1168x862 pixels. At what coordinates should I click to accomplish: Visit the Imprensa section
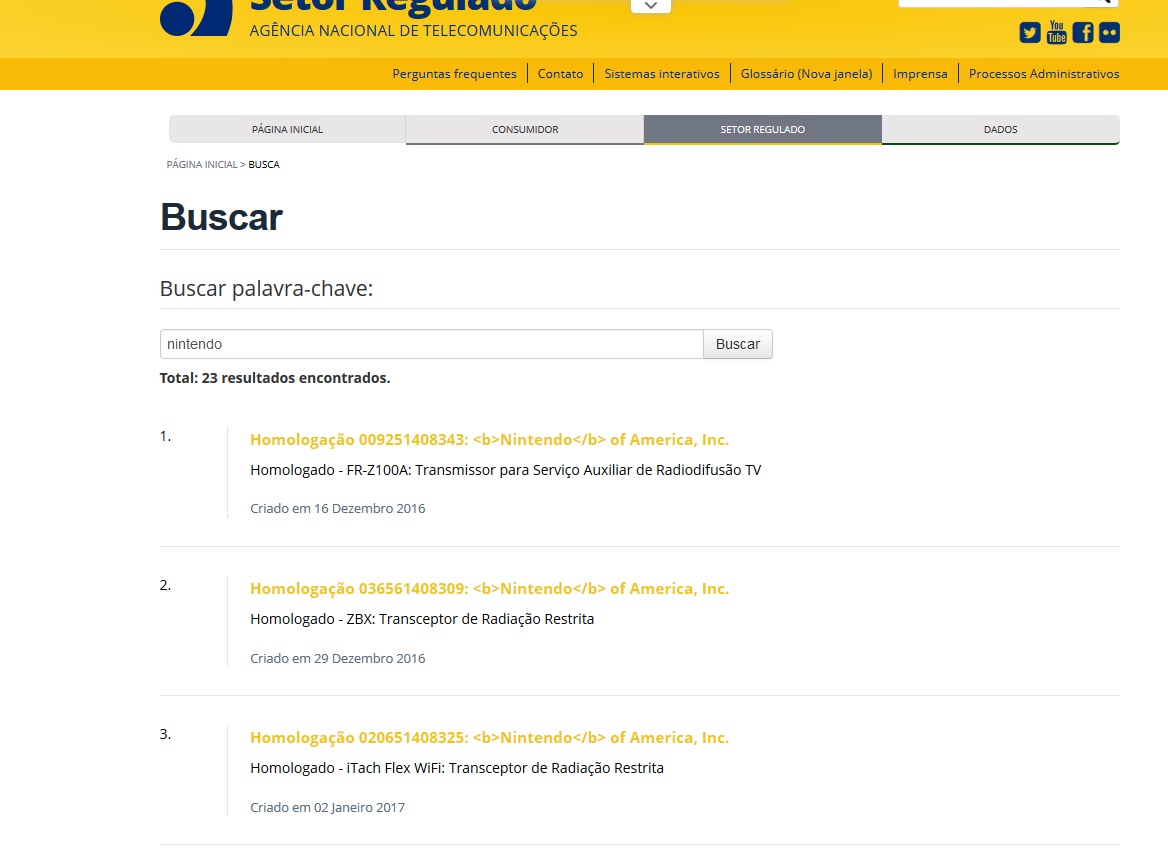tap(920, 74)
